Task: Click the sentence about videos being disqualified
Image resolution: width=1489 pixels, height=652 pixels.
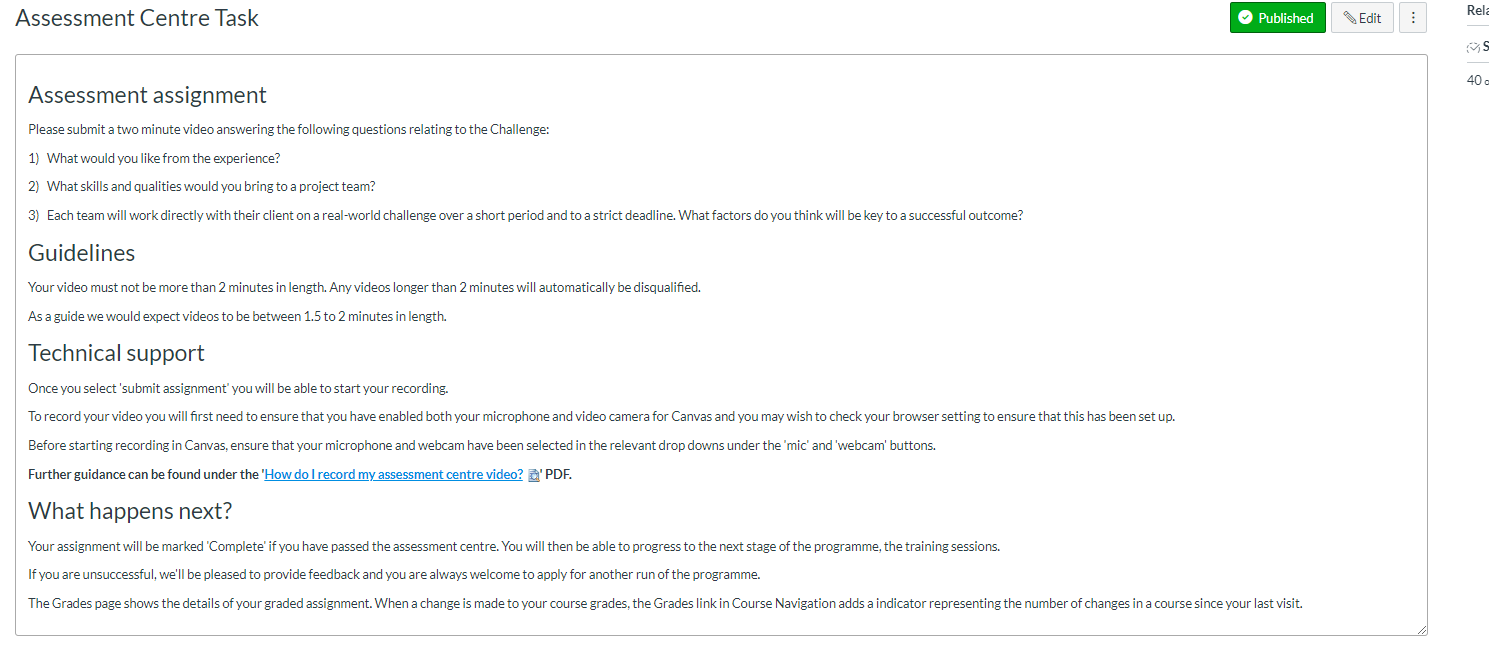Action: (364, 288)
